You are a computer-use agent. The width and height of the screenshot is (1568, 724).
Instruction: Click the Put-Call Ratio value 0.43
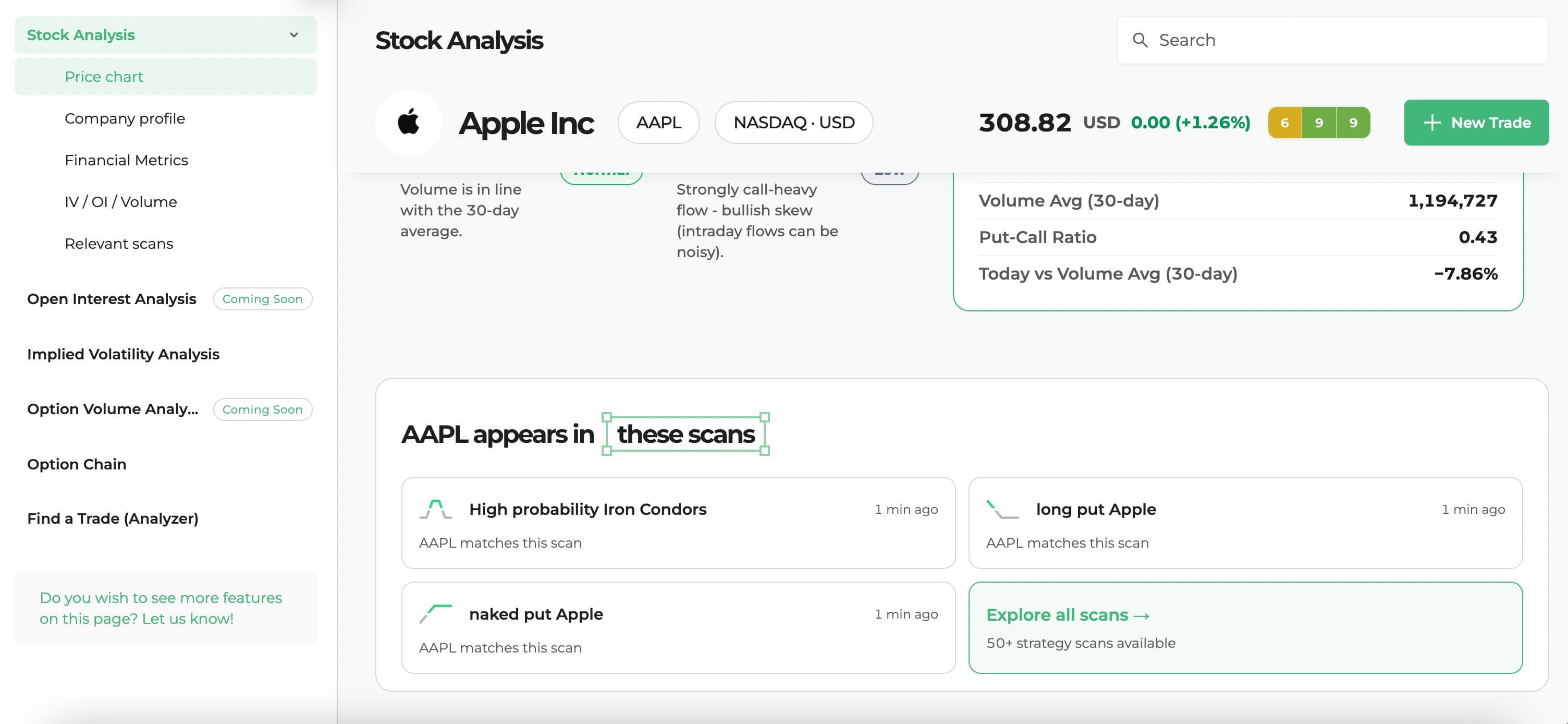coord(1477,237)
